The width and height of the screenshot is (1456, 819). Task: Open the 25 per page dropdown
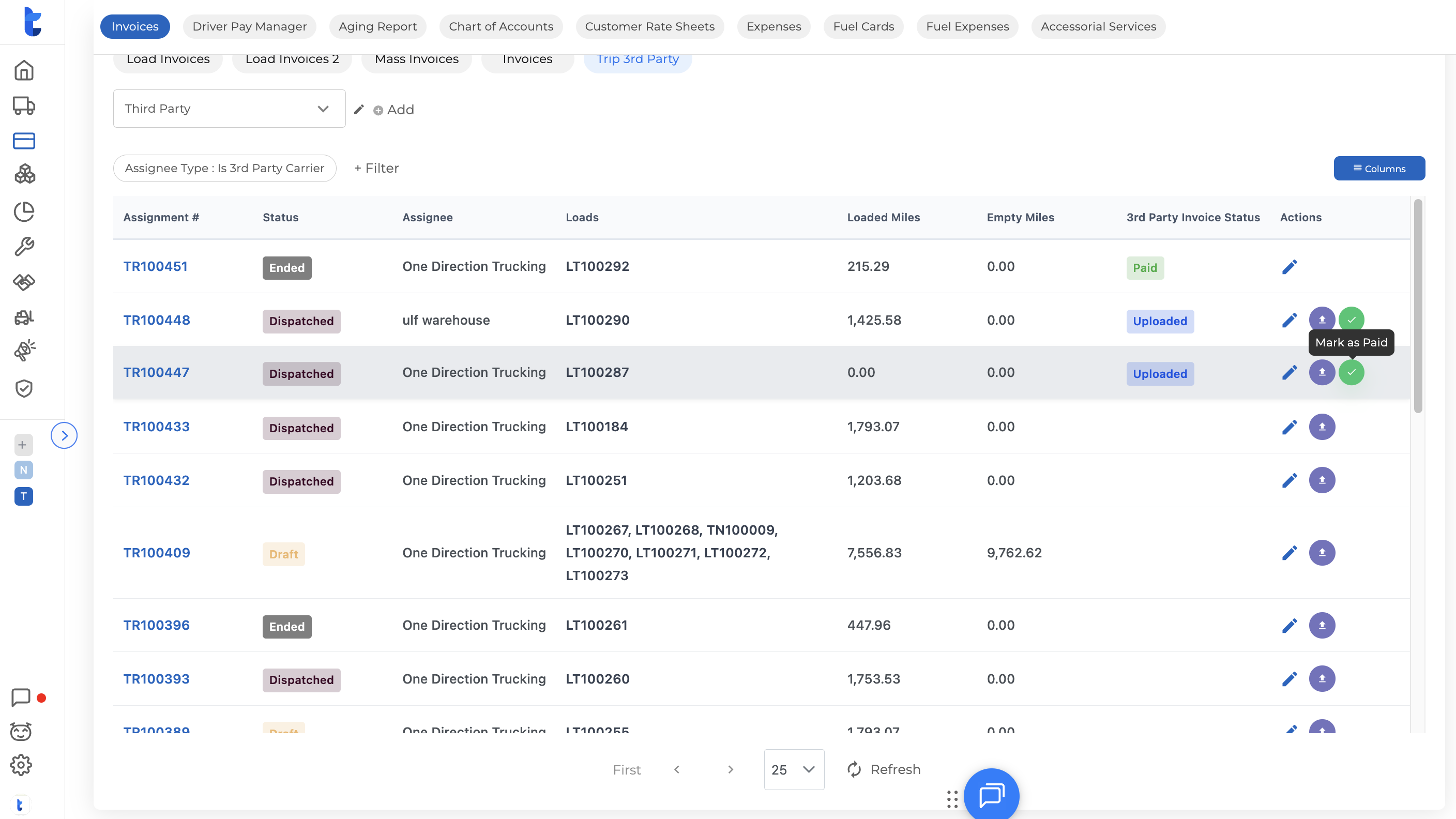pos(794,769)
